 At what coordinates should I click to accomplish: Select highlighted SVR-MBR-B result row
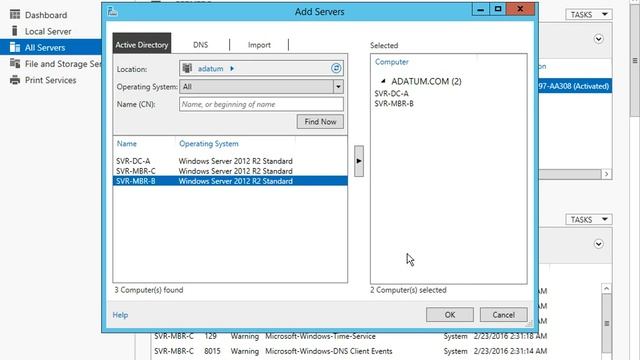230,181
